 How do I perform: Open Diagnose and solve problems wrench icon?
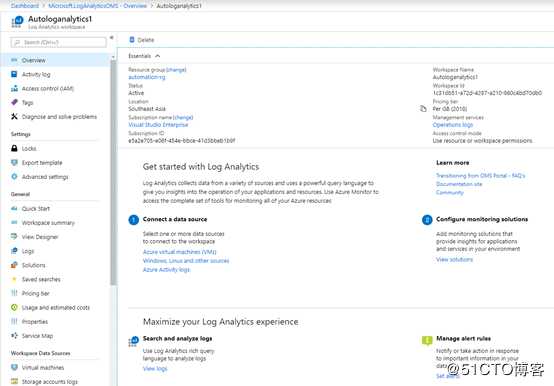[14, 117]
